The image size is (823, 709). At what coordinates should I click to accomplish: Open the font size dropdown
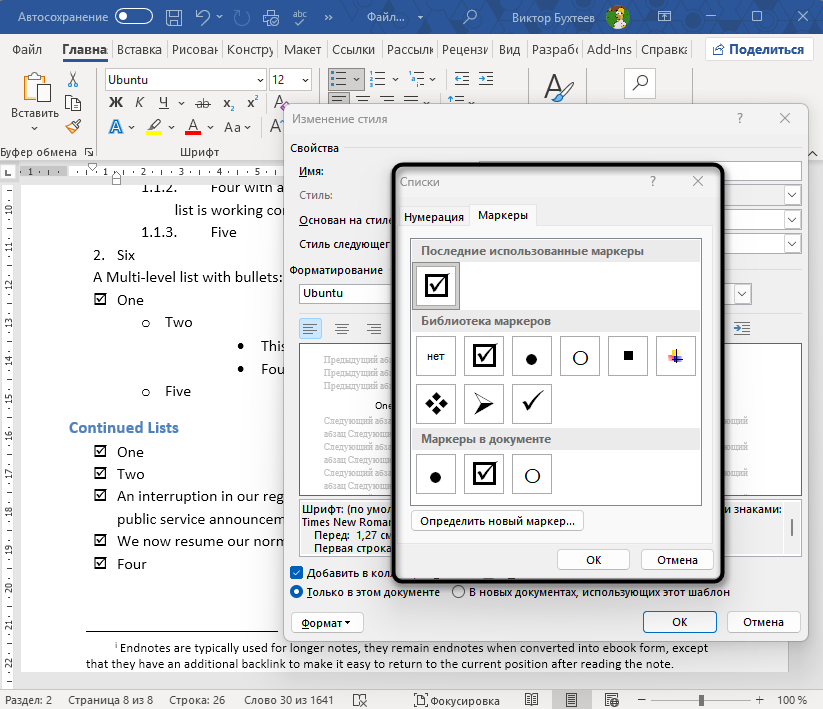(x=305, y=80)
